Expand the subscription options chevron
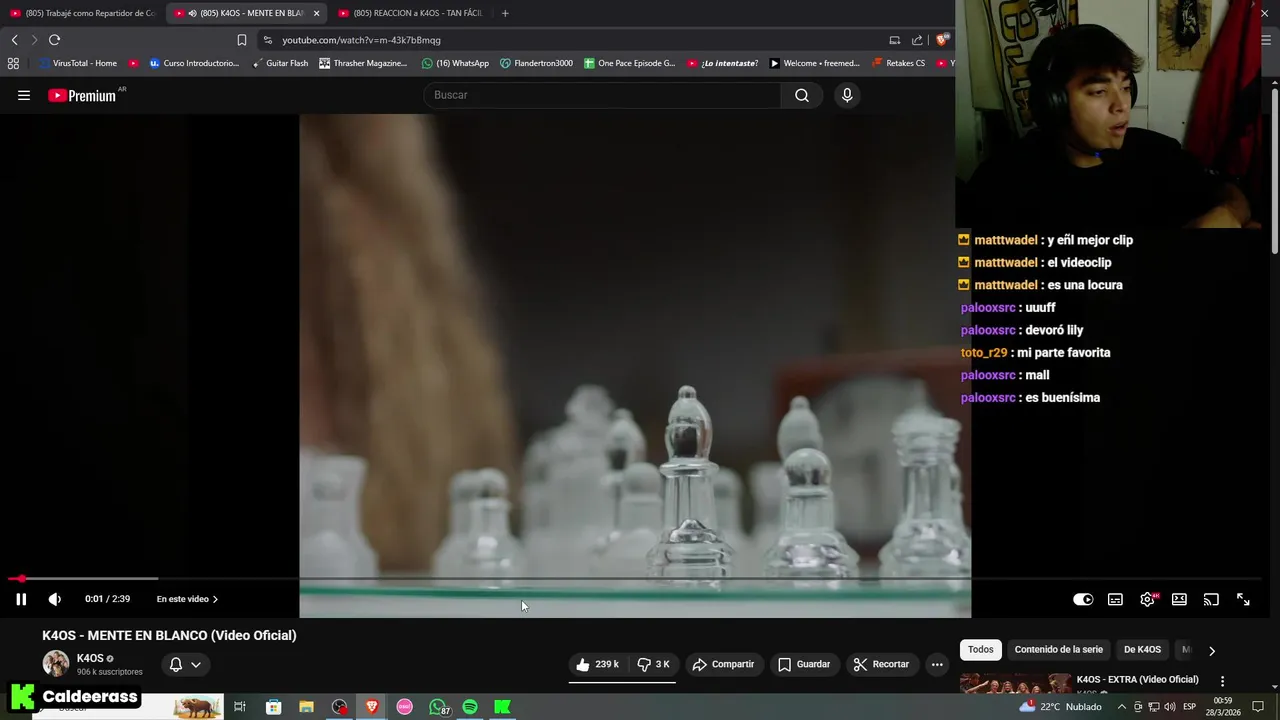This screenshot has width=1280, height=720. point(196,664)
